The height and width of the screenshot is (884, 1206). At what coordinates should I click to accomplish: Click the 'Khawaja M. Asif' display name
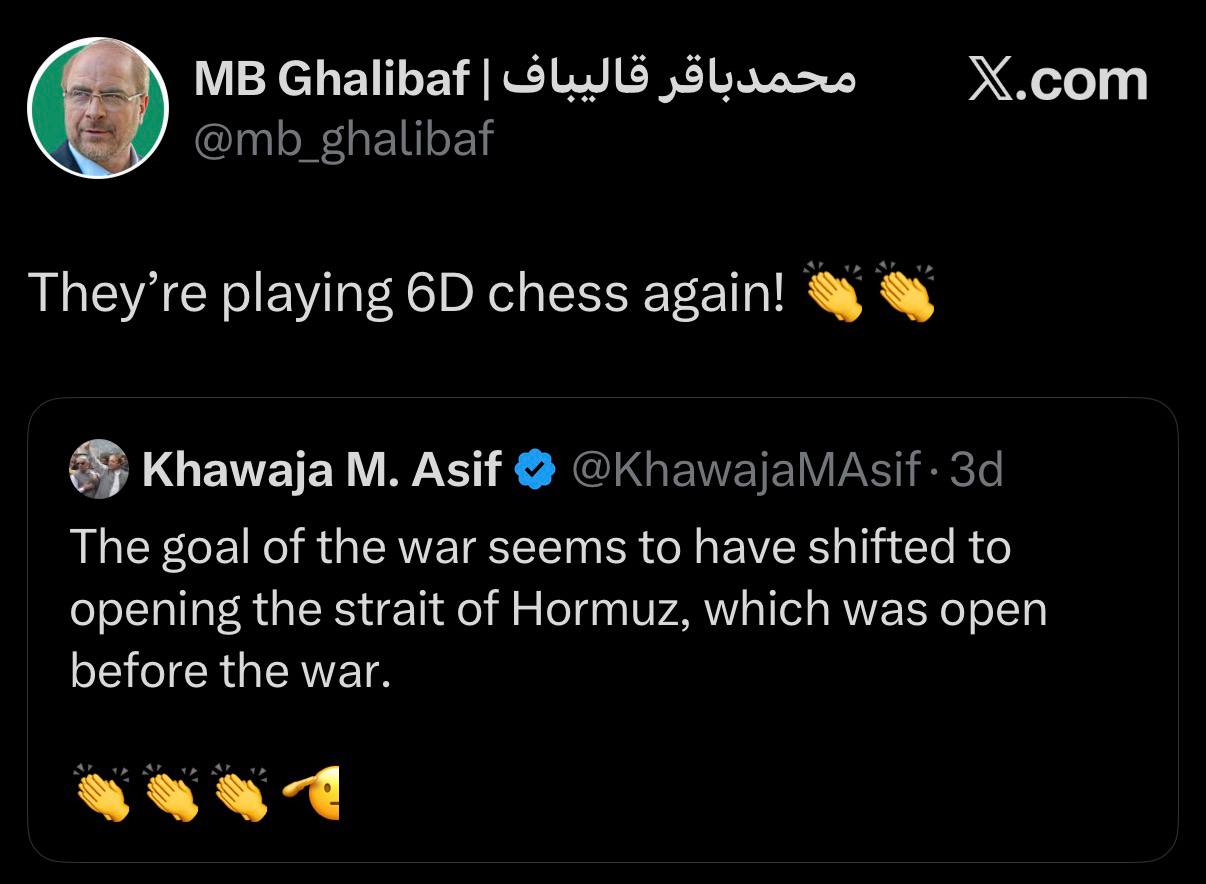tap(321, 469)
